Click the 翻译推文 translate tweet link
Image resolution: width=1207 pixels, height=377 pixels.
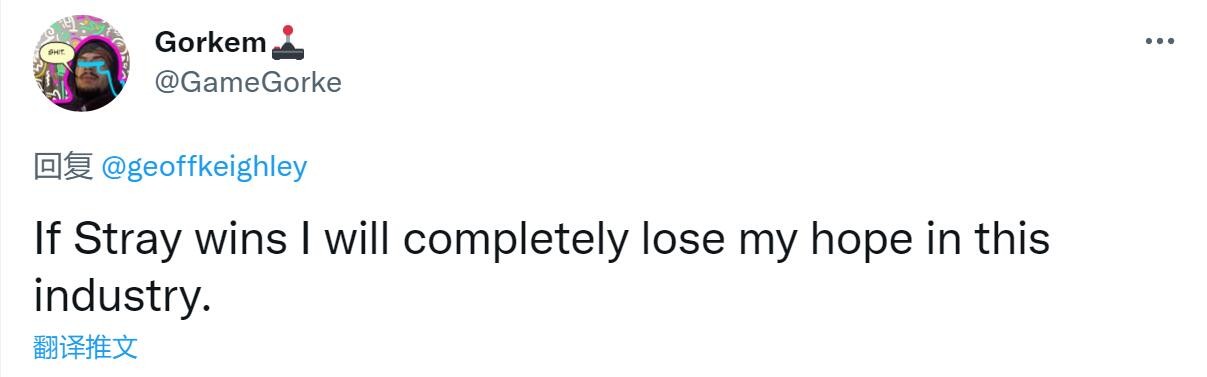[x=86, y=348]
